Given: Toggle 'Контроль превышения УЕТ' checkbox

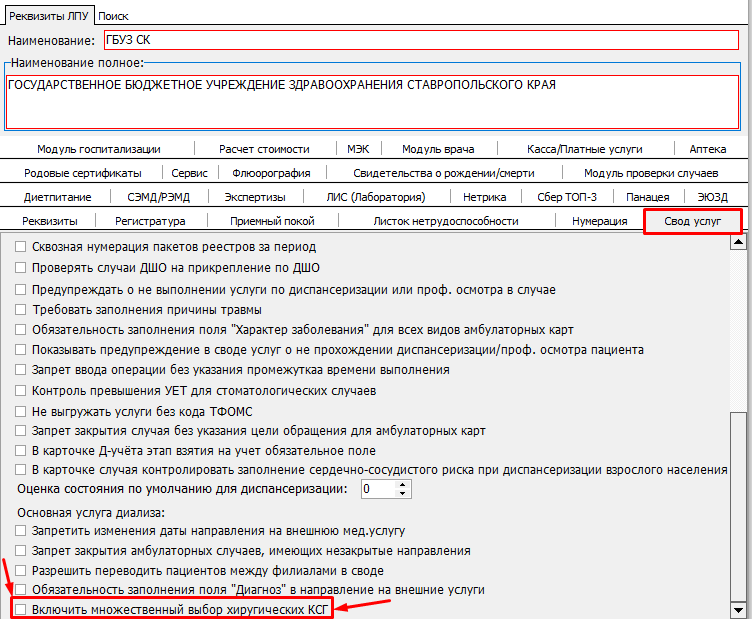Looking at the screenshot, I should (22, 390).
